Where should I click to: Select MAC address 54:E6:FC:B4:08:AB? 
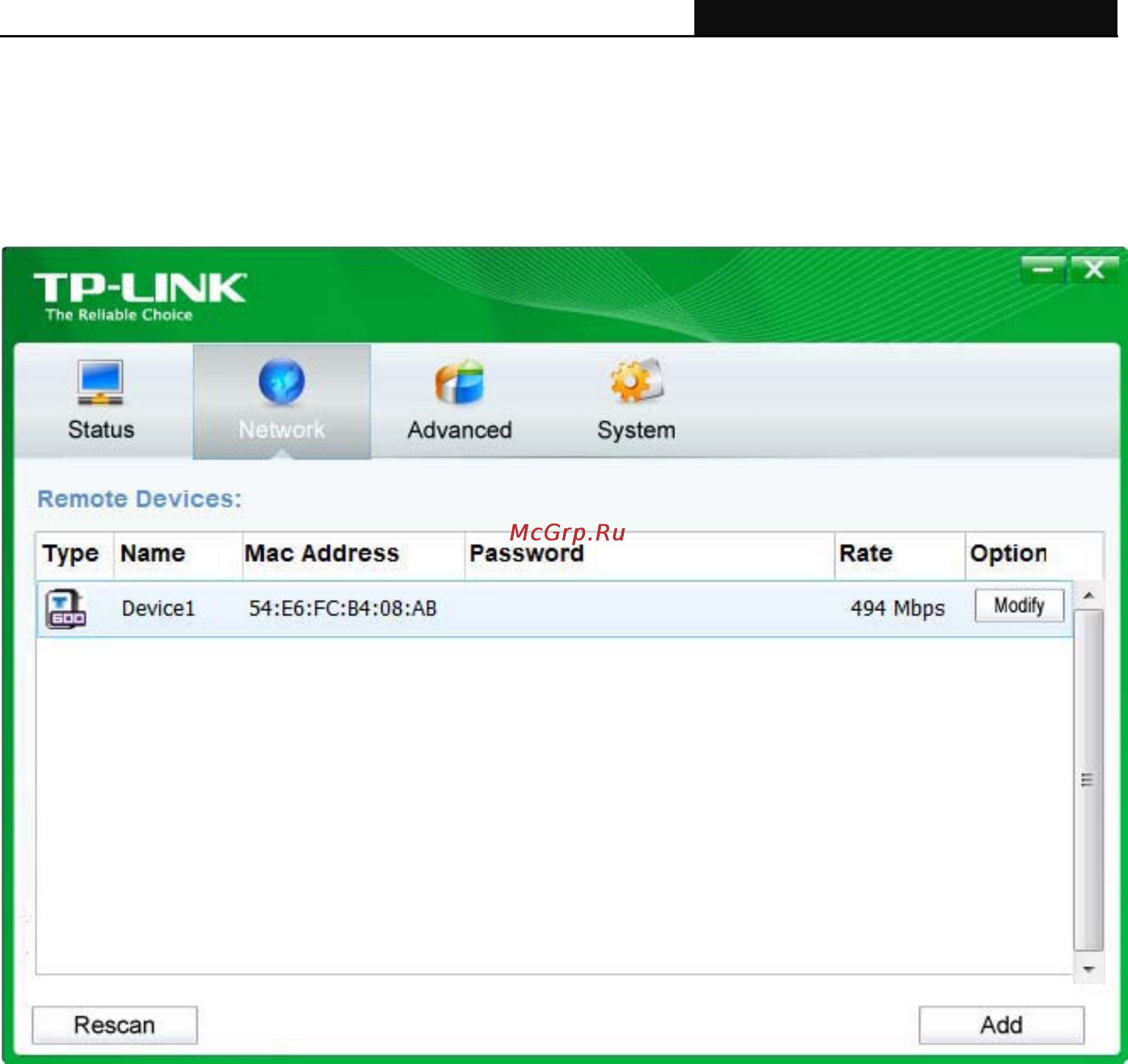[343, 609]
